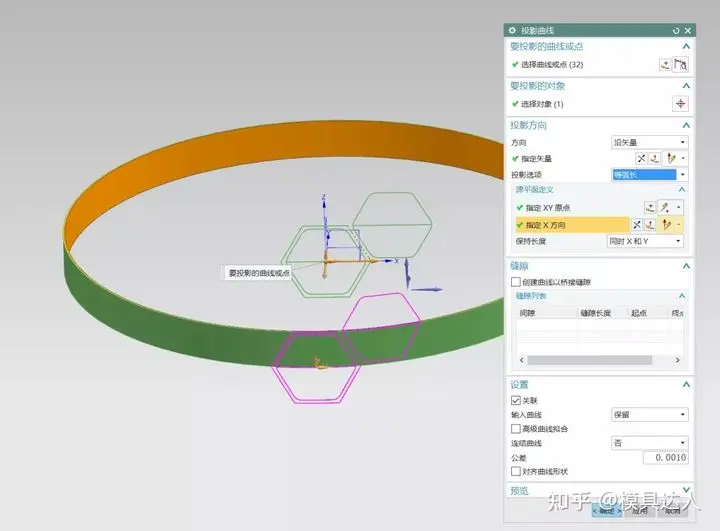Screen dimensions: 720x531
Task: Click curve rule icon beside 选择曲线或点 (32)
Action: tap(681, 65)
